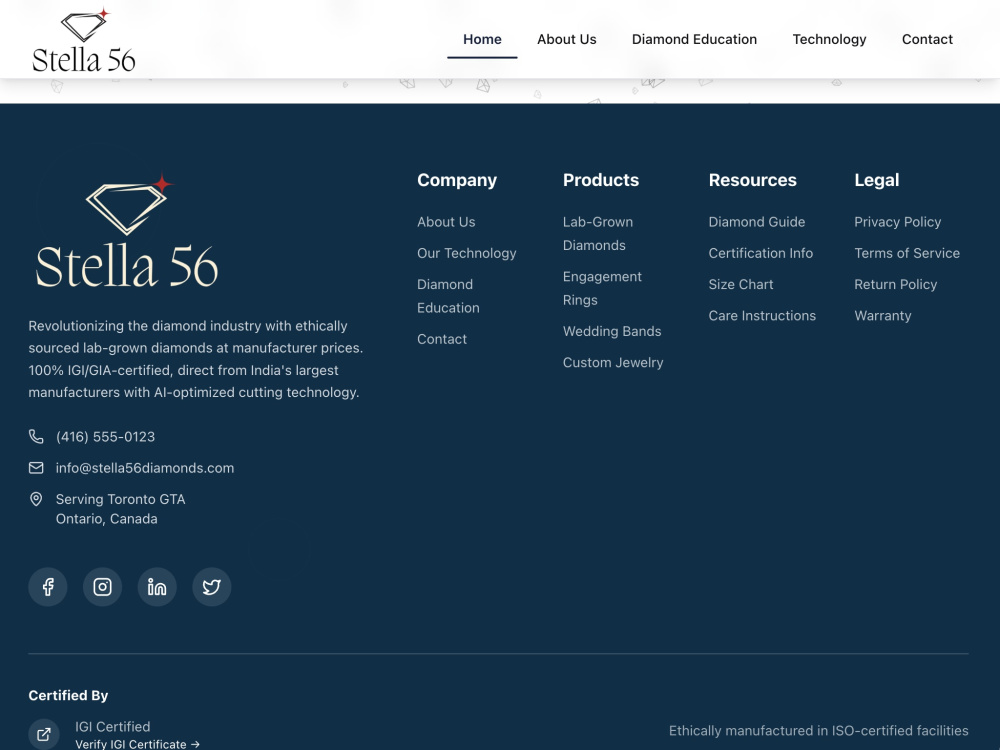Open the Twitter bird icon
Image resolution: width=1000 pixels, height=750 pixels.
(212, 587)
